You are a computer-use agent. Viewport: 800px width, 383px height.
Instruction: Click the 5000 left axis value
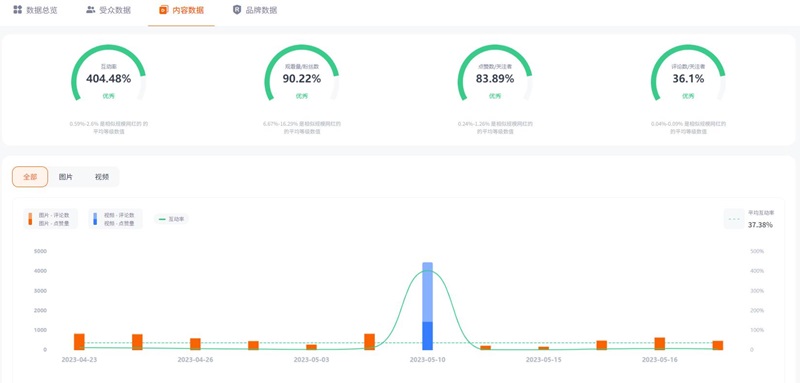pyautogui.click(x=40, y=251)
